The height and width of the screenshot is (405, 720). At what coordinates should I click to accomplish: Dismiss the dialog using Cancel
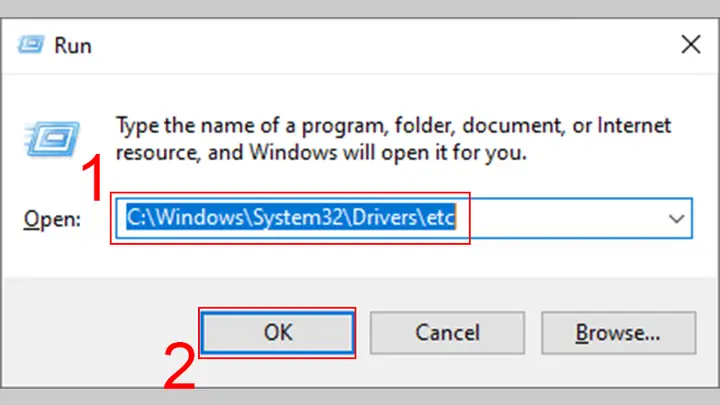[447, 332]
